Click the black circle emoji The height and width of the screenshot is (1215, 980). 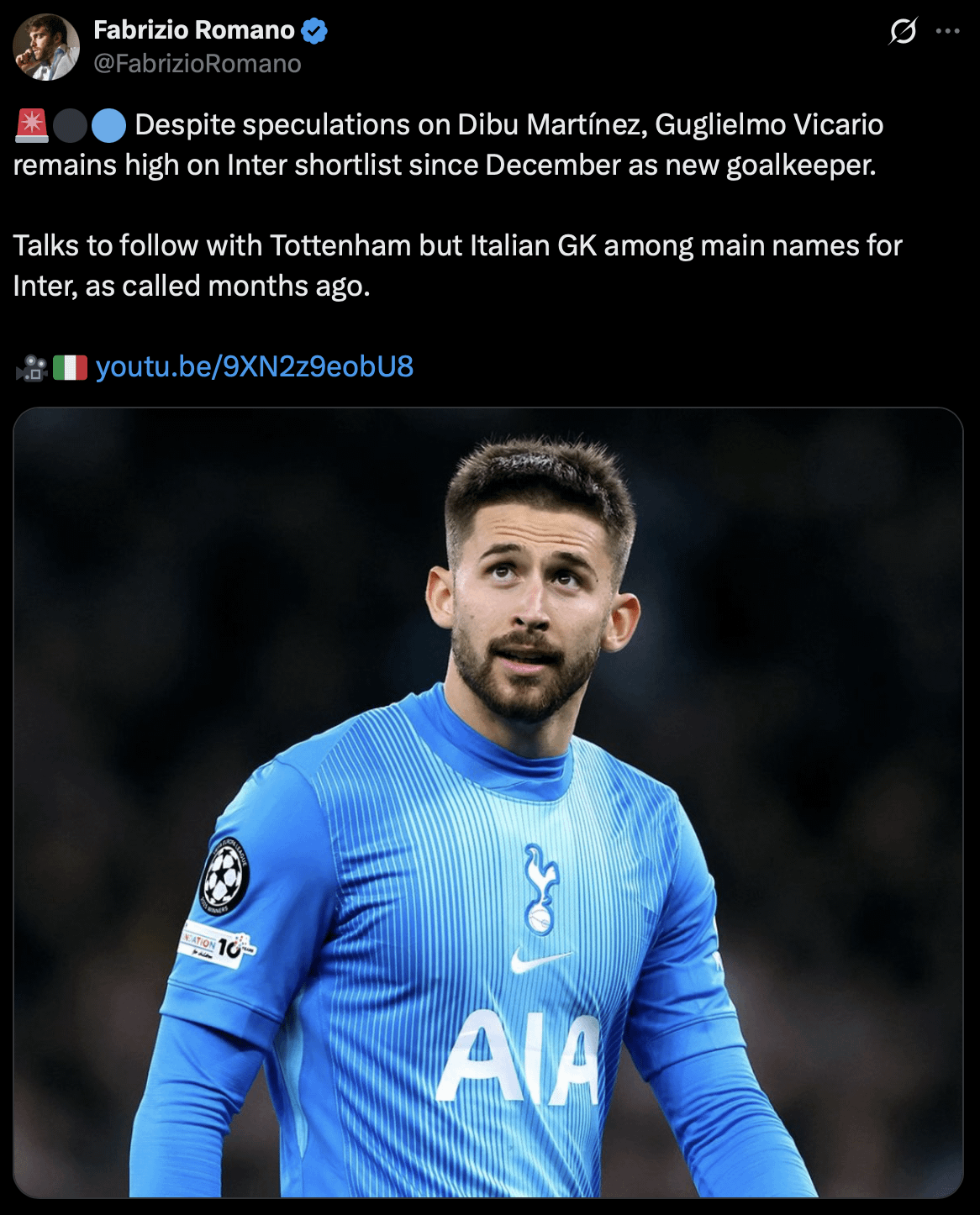pos(71,125)
